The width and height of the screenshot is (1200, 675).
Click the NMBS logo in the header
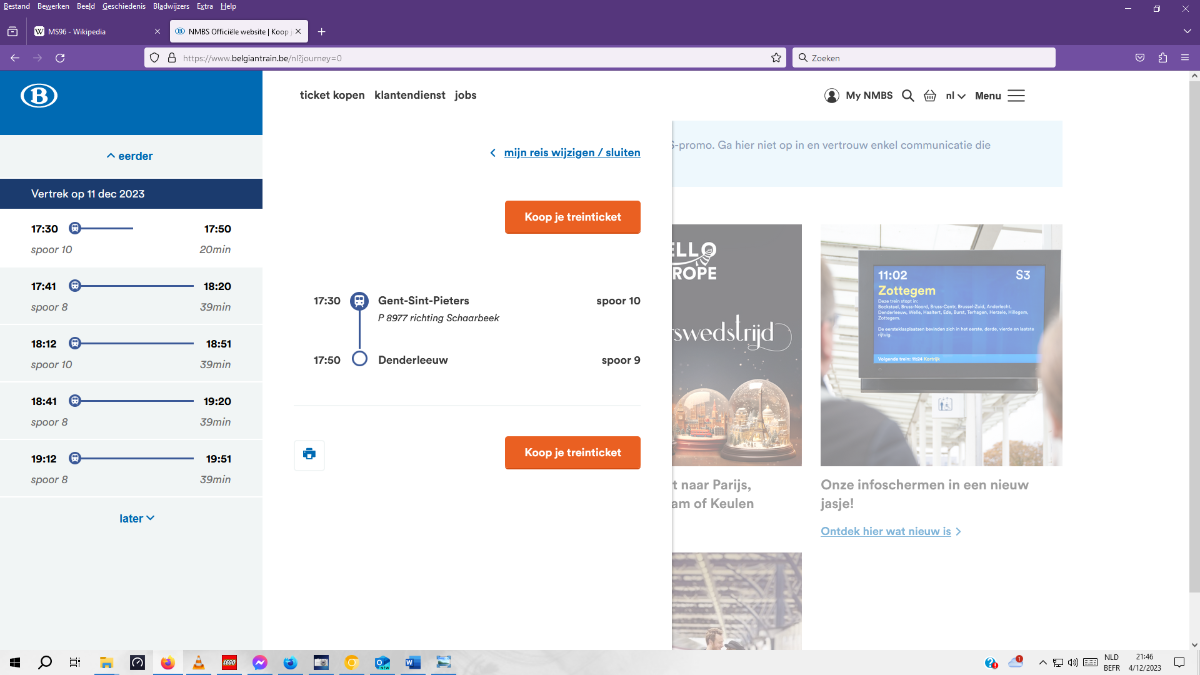(39, 96)
